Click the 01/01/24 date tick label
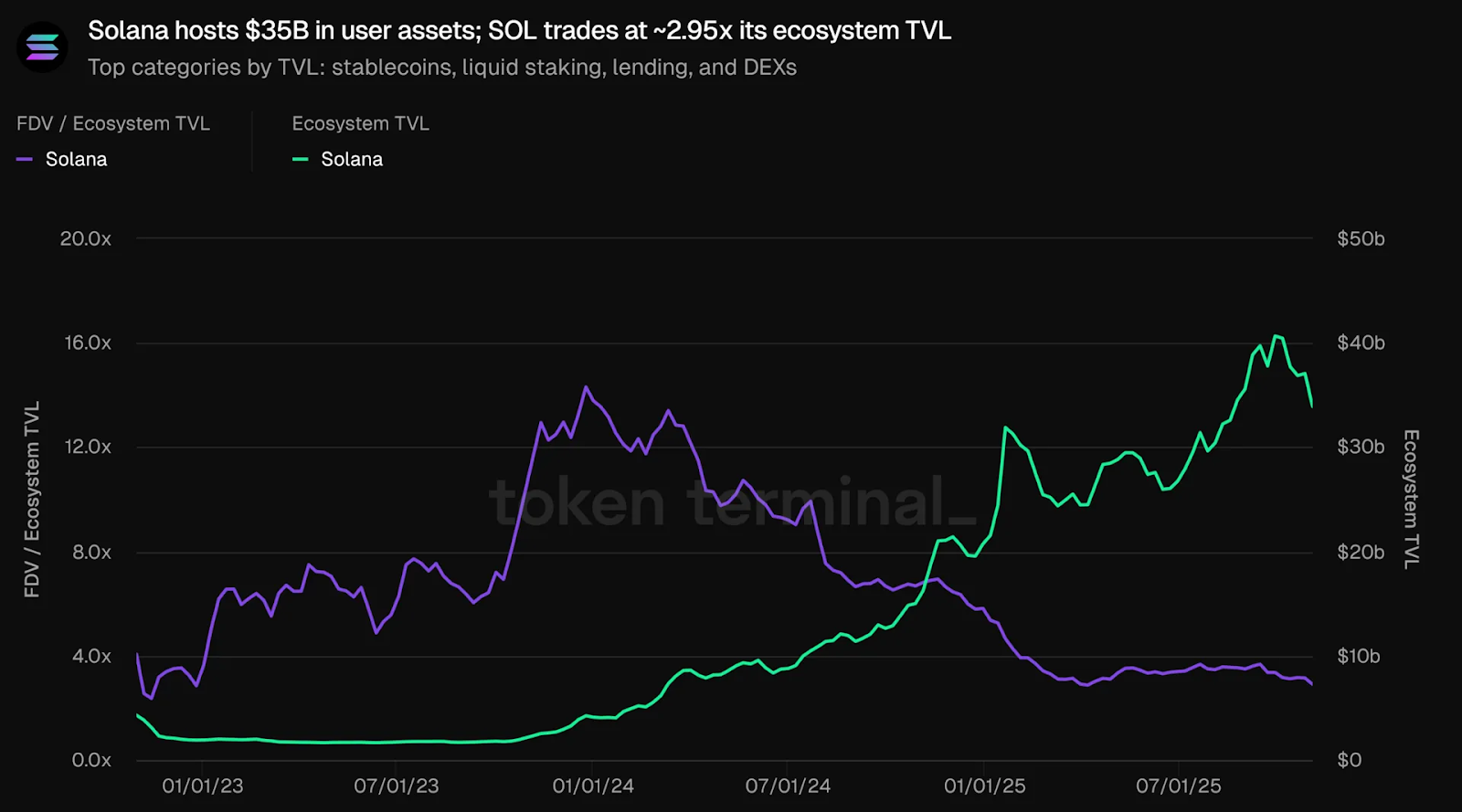Viewport: 1462px width, 812px height. 593,786
